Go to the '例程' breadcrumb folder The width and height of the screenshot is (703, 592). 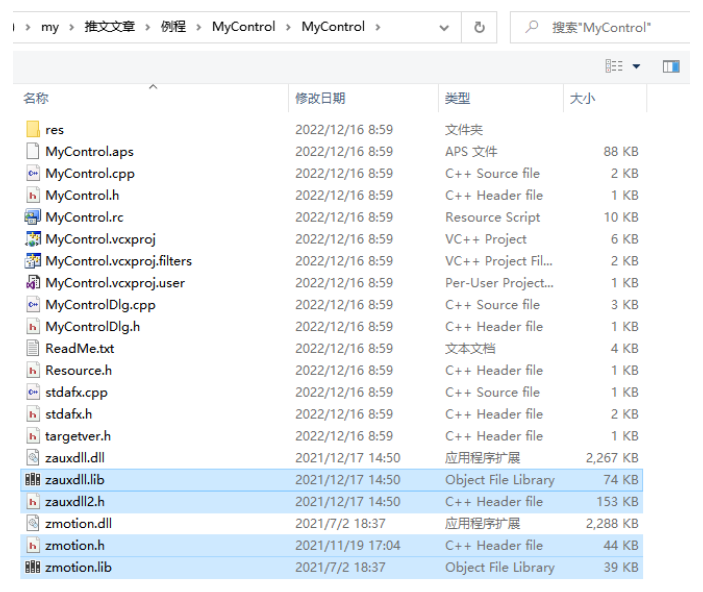[173, 27]
